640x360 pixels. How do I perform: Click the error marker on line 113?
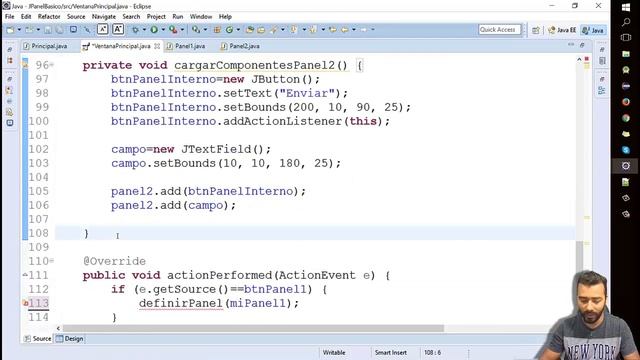click(25, 303)
